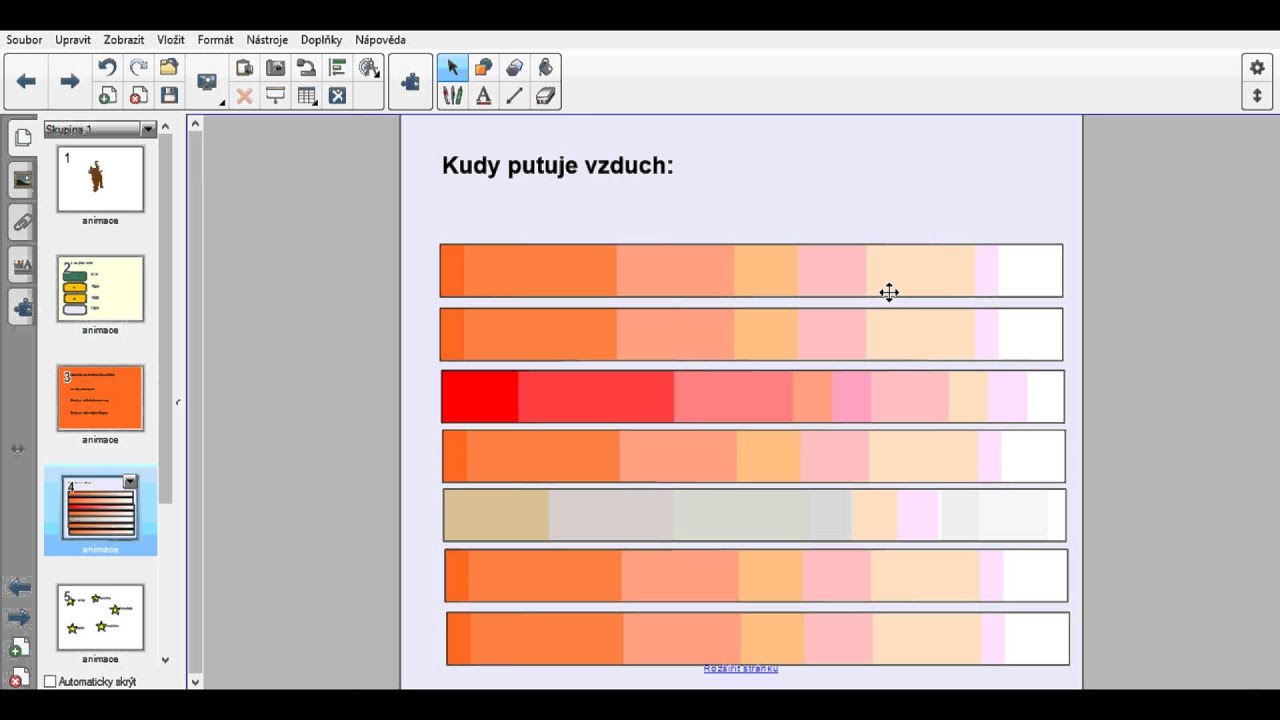Viewport: 1280px width, 720px height.
Task: Save the file with floppy icon
Action: click(x=169, y=96)
